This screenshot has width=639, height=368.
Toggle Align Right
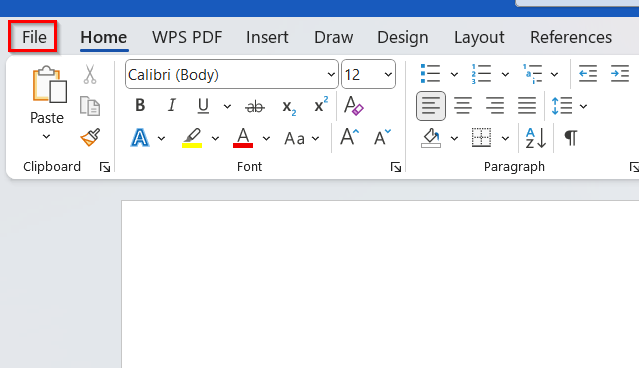pos(495,106)
